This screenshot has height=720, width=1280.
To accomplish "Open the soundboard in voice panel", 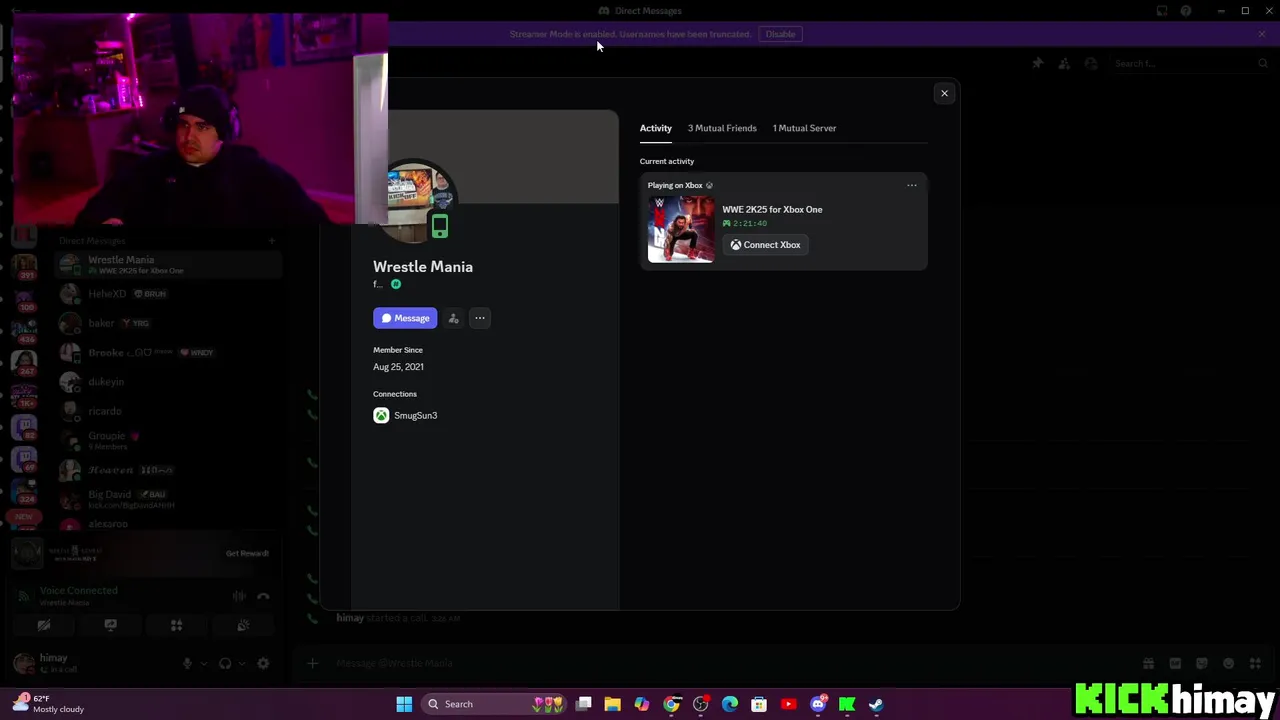I will [243, 626].
